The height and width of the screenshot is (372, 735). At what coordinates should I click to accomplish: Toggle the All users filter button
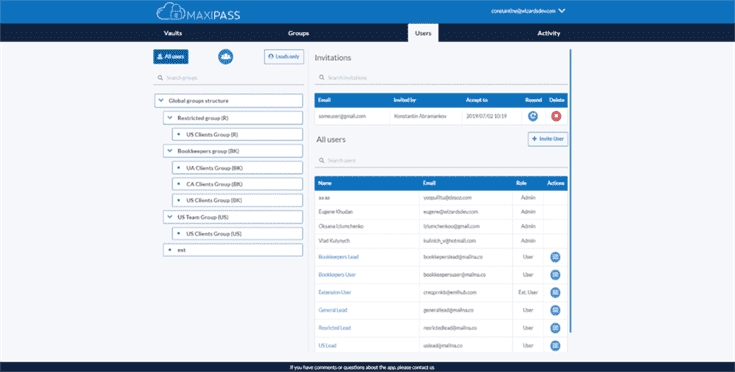(171, 57)
